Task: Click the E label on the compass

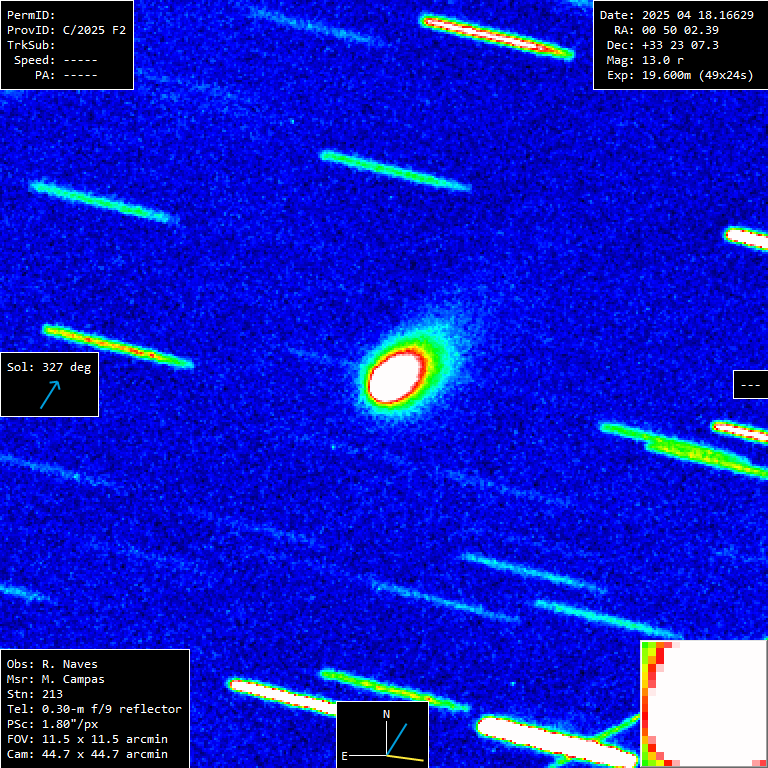Action: tap(344, 756)
